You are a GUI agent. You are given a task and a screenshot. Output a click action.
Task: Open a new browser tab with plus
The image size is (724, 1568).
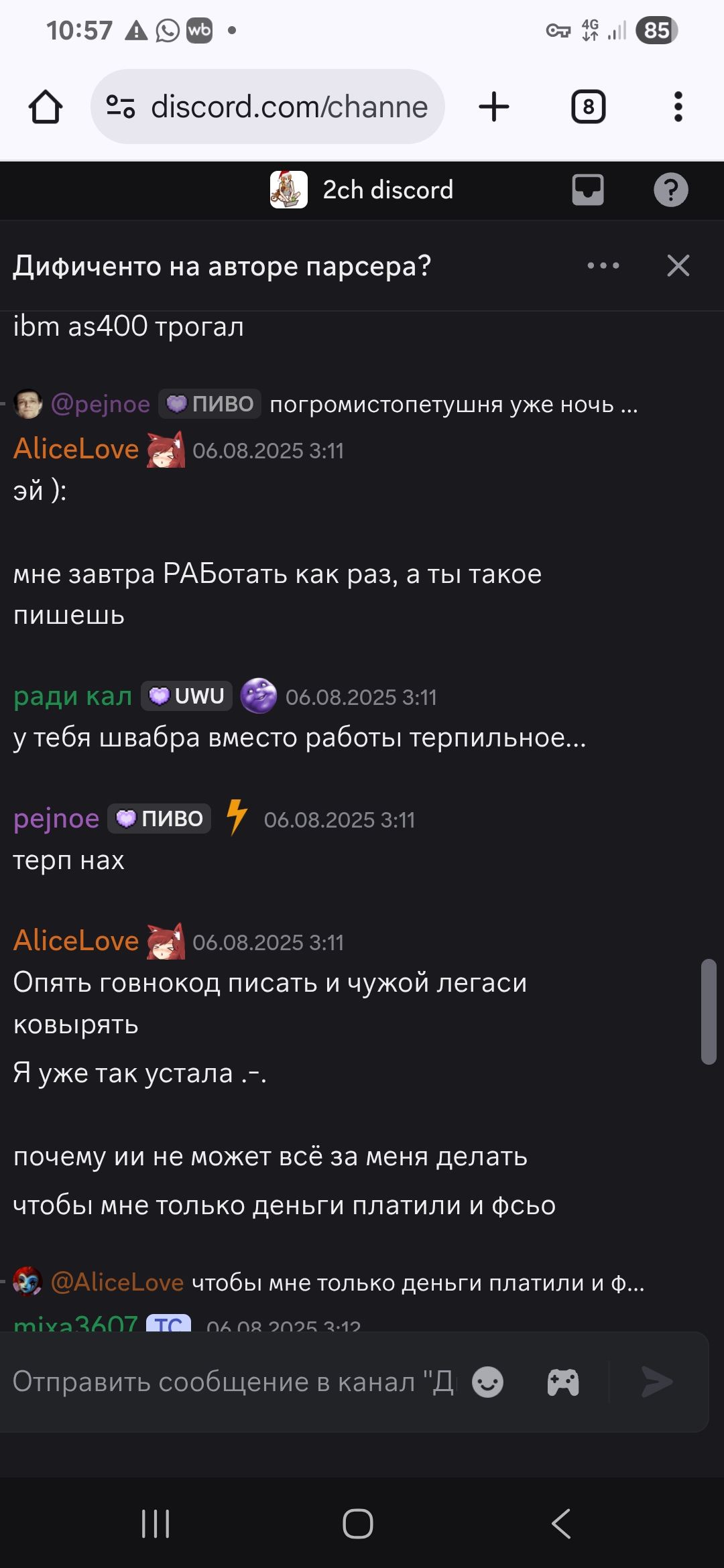pos(494,107)
